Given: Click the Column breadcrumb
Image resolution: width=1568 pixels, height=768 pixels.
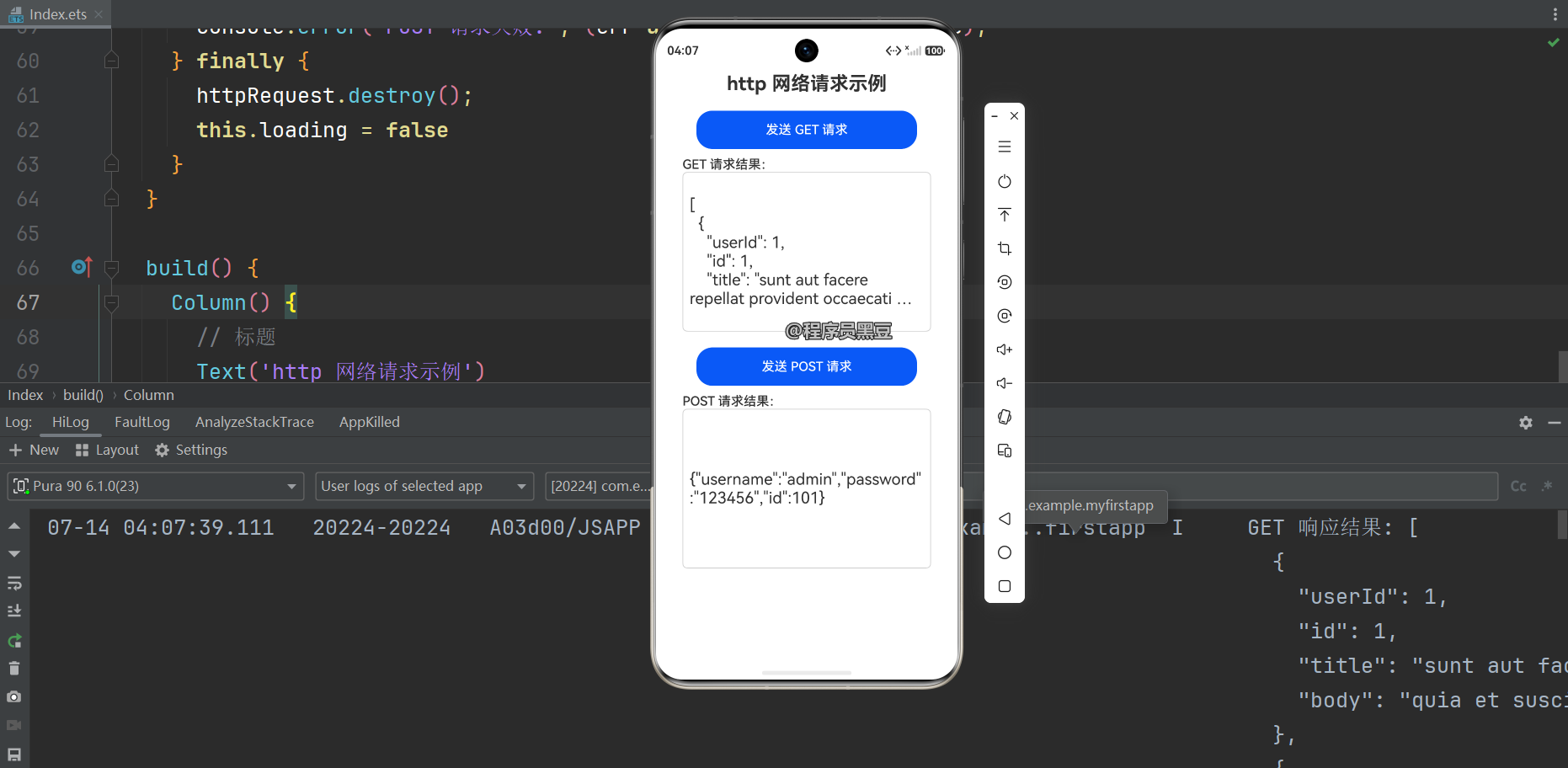Looking at the screenshot, I should tap(149, 395).
